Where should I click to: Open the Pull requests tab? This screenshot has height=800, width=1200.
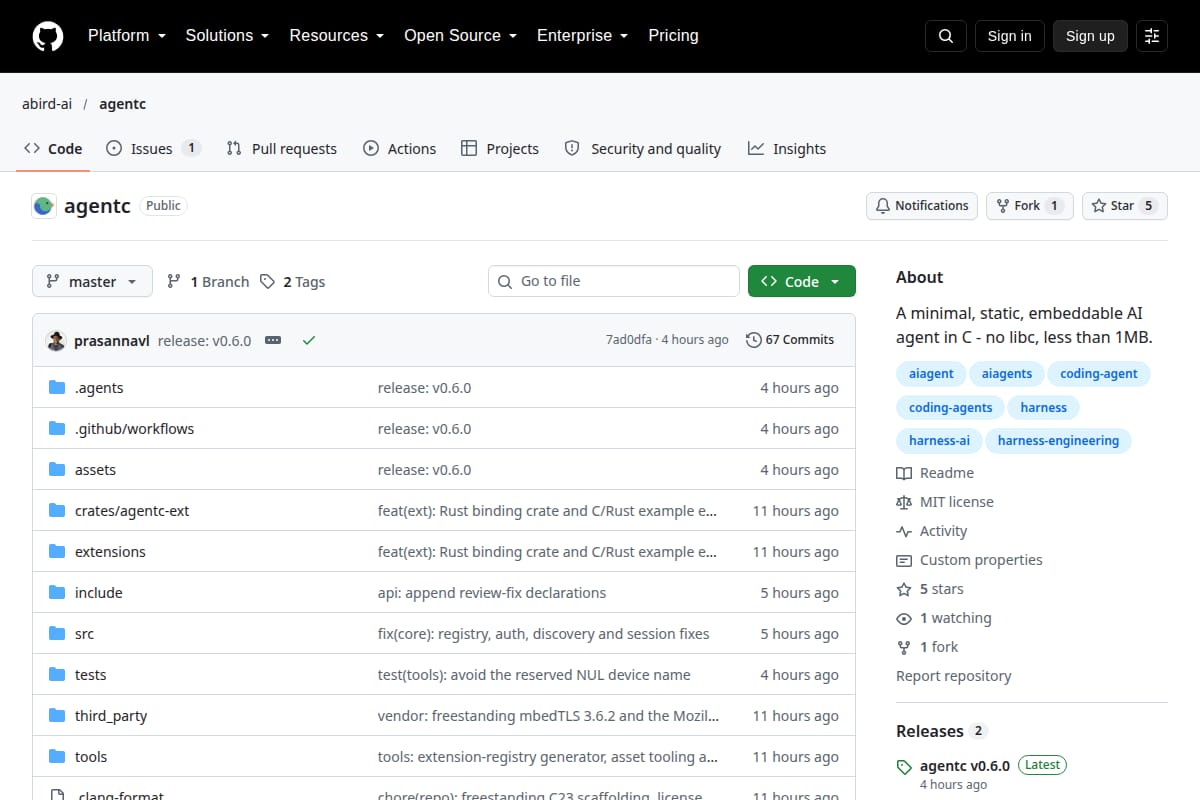click(282, 149)
